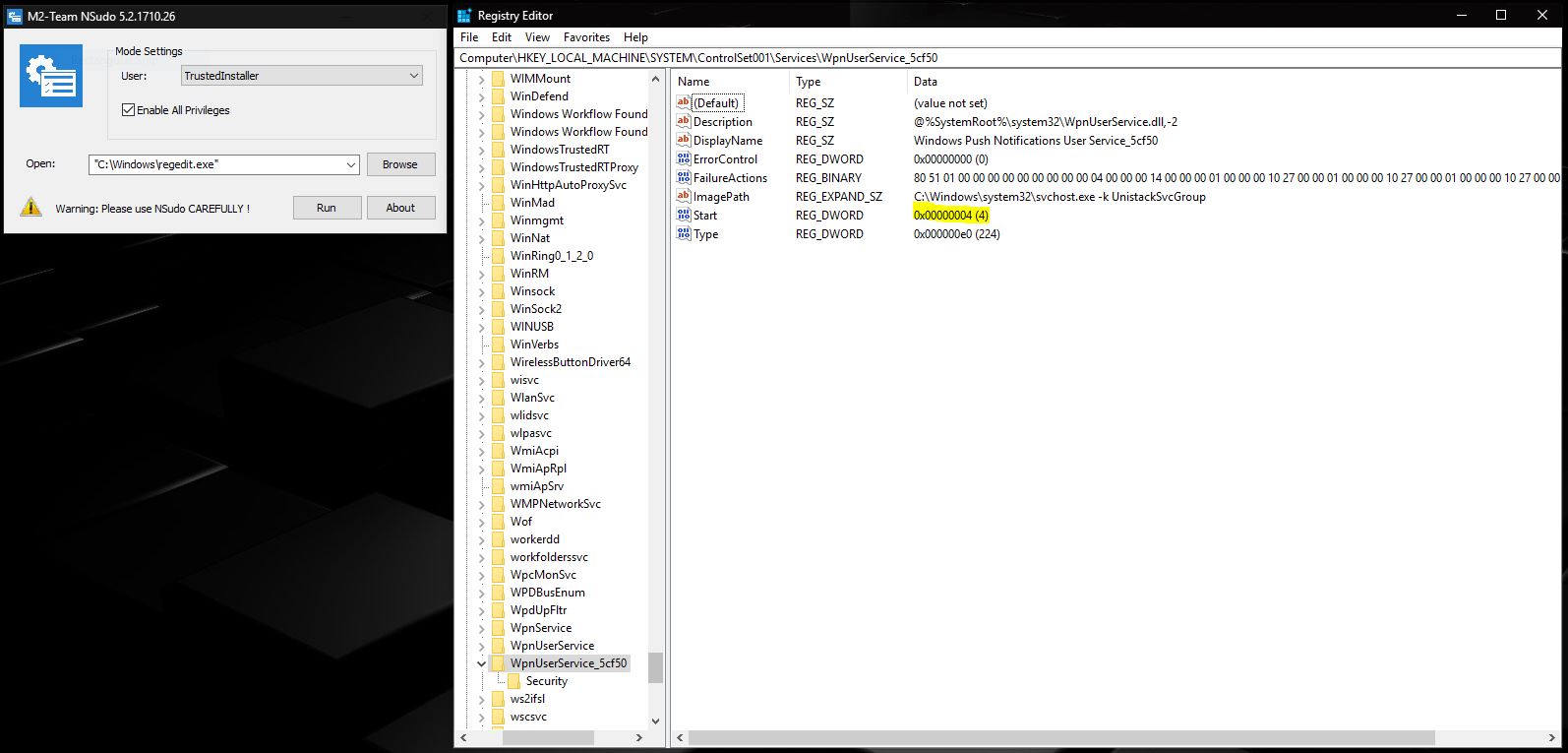Select the WPDBusEnum tree key
The width and height of the screenshot is (1568, 753).
(x=548, y=593)
